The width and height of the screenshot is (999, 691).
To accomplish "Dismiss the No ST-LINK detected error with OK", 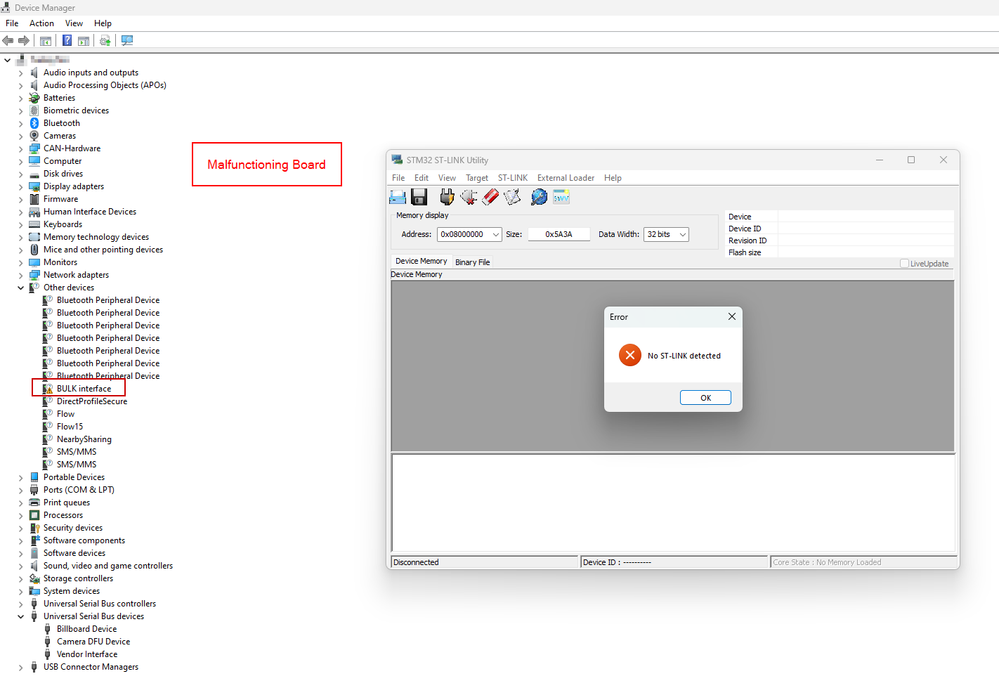I will coord(705,397).
